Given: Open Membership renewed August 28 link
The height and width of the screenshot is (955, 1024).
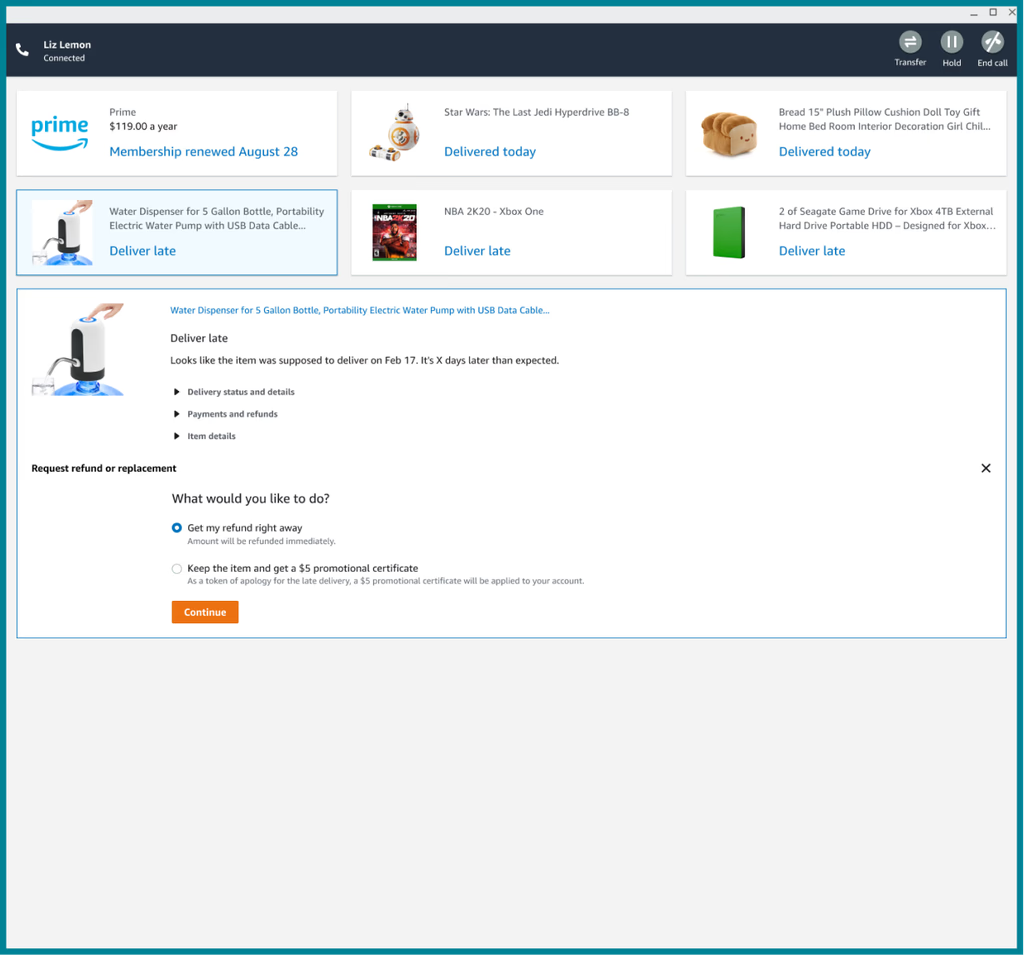Looking at the screenshot, I should [x=203, y=152].
